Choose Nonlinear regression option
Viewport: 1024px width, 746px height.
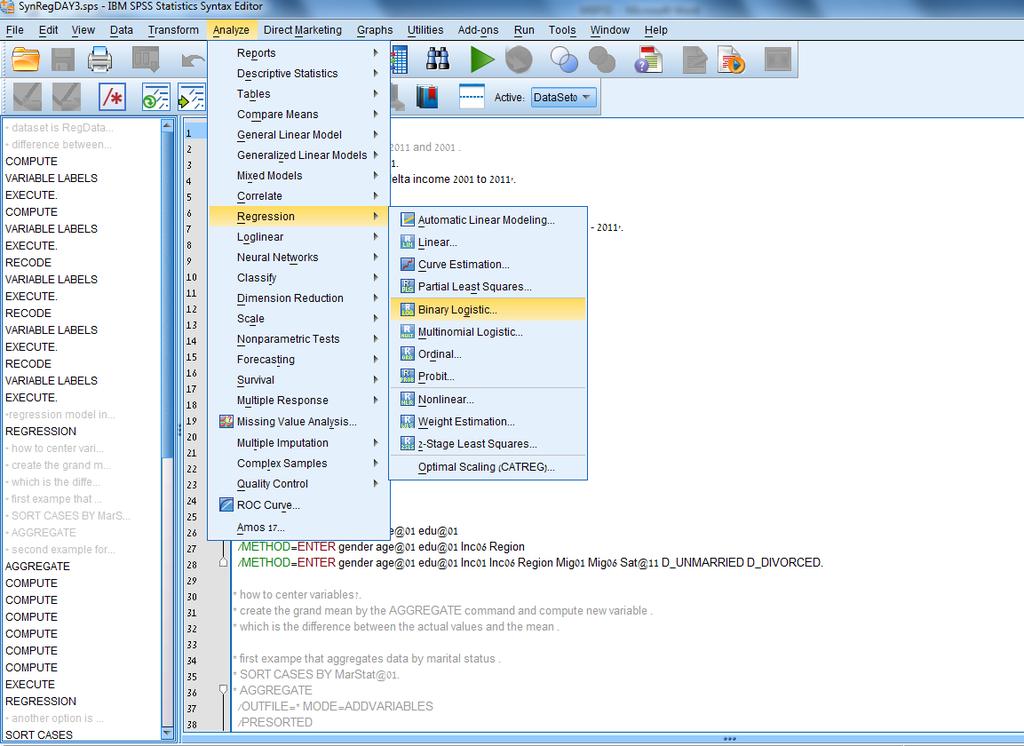(x=488, y=399)
